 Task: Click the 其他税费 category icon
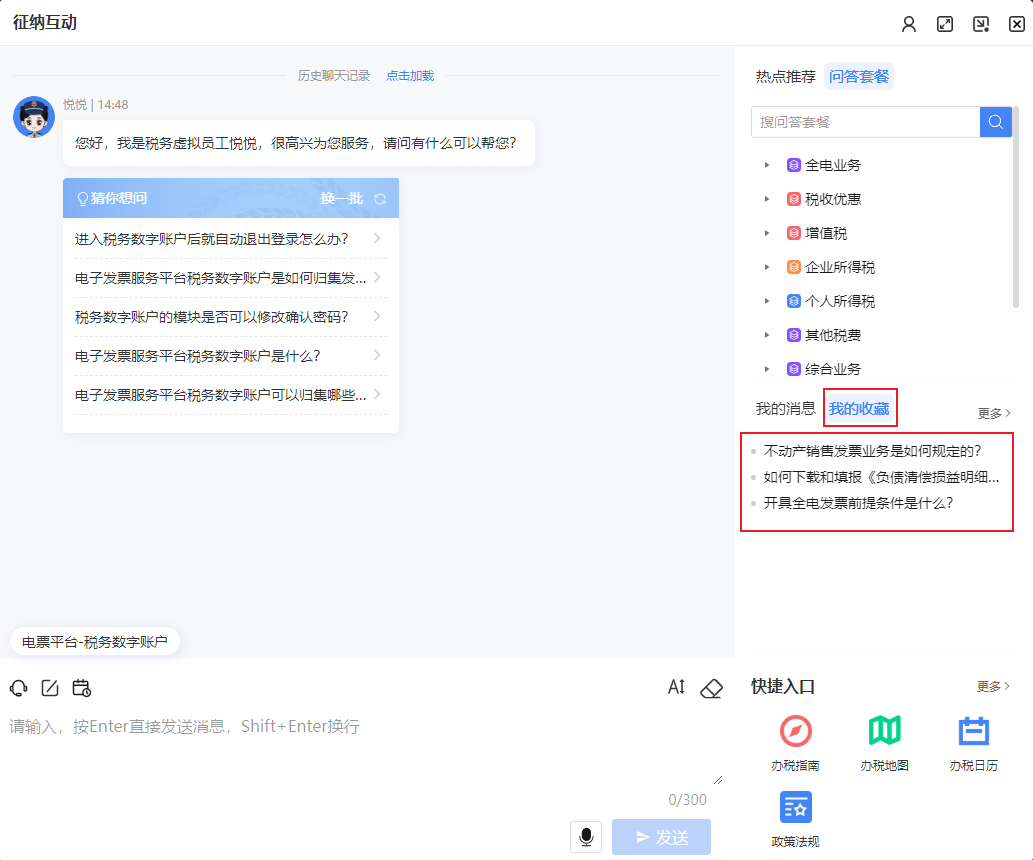[794, 335]
